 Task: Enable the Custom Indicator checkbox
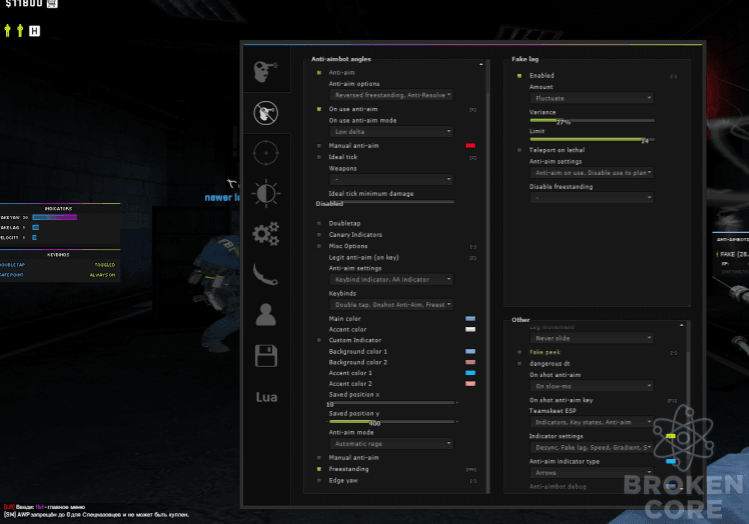[319, 340]
